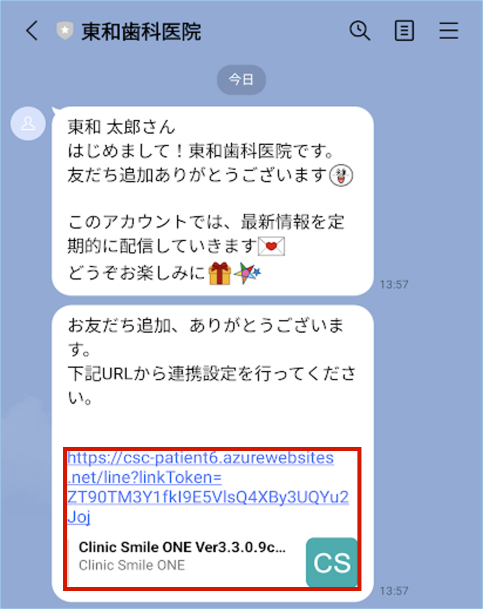Go back using the left chevron arrow

32,31
